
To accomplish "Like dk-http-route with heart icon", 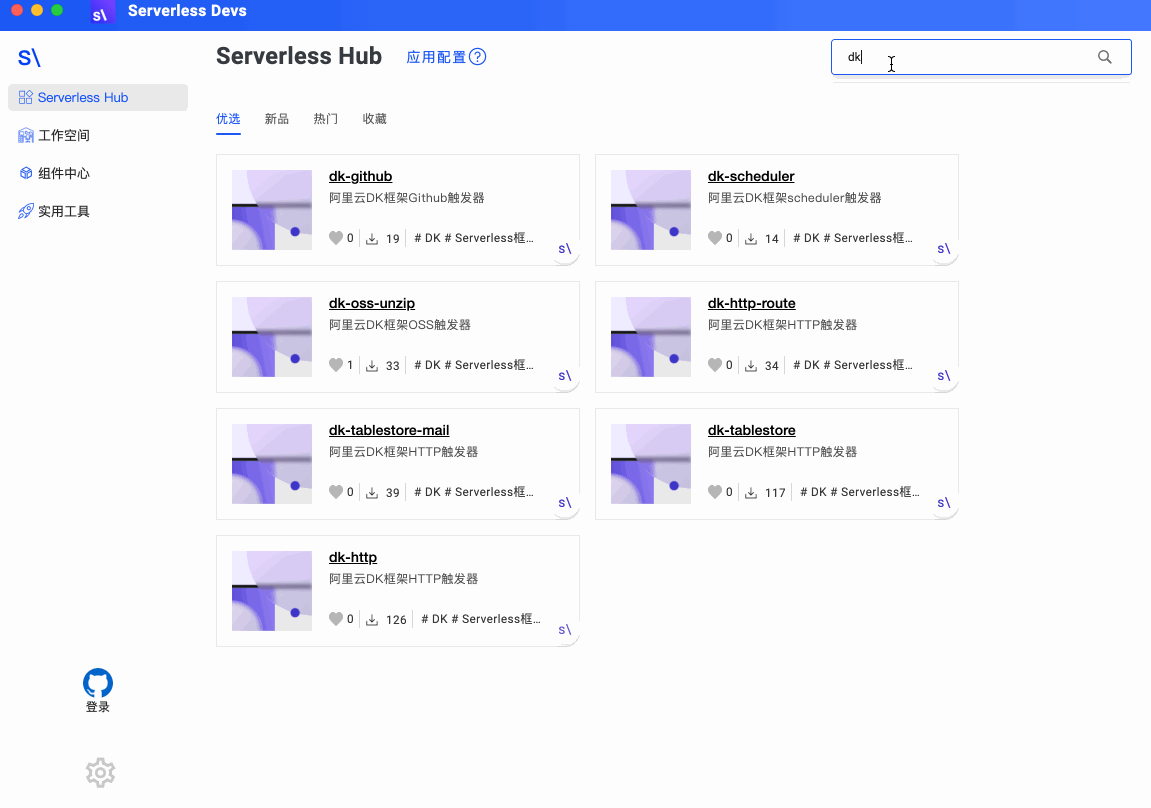I will [x=714, y=365].
